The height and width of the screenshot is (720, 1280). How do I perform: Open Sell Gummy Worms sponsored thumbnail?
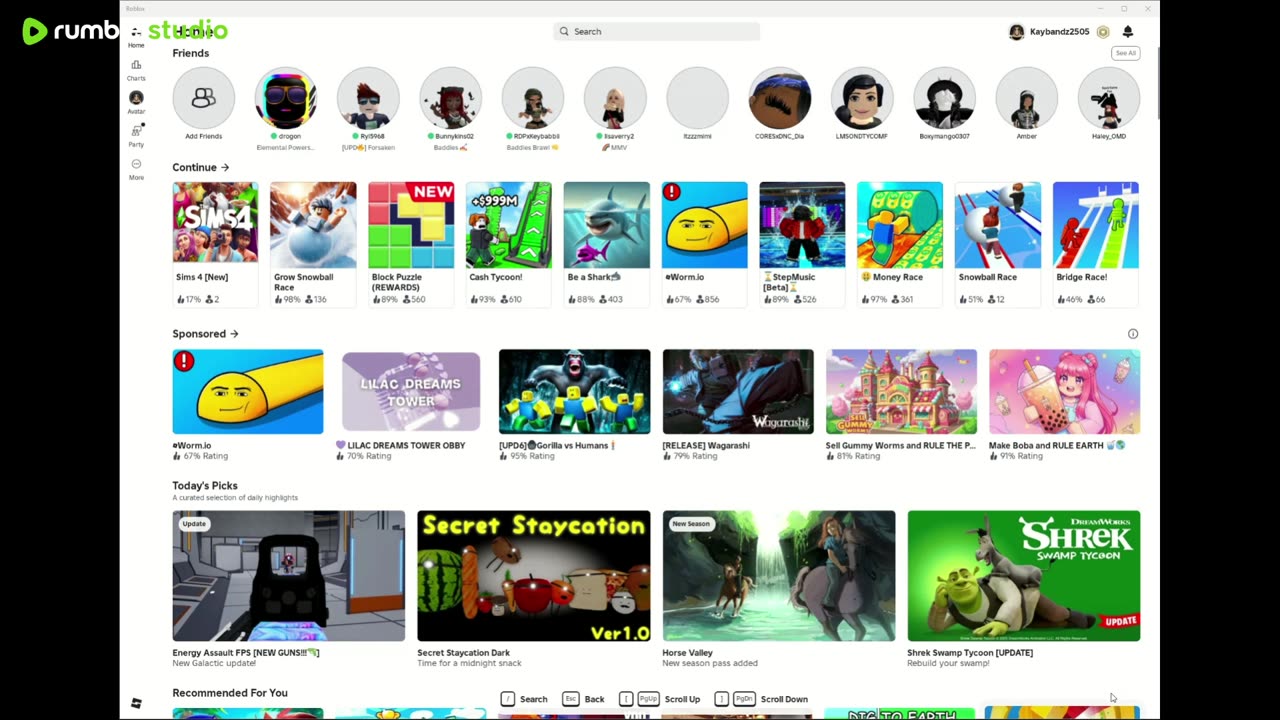[901, 391]
